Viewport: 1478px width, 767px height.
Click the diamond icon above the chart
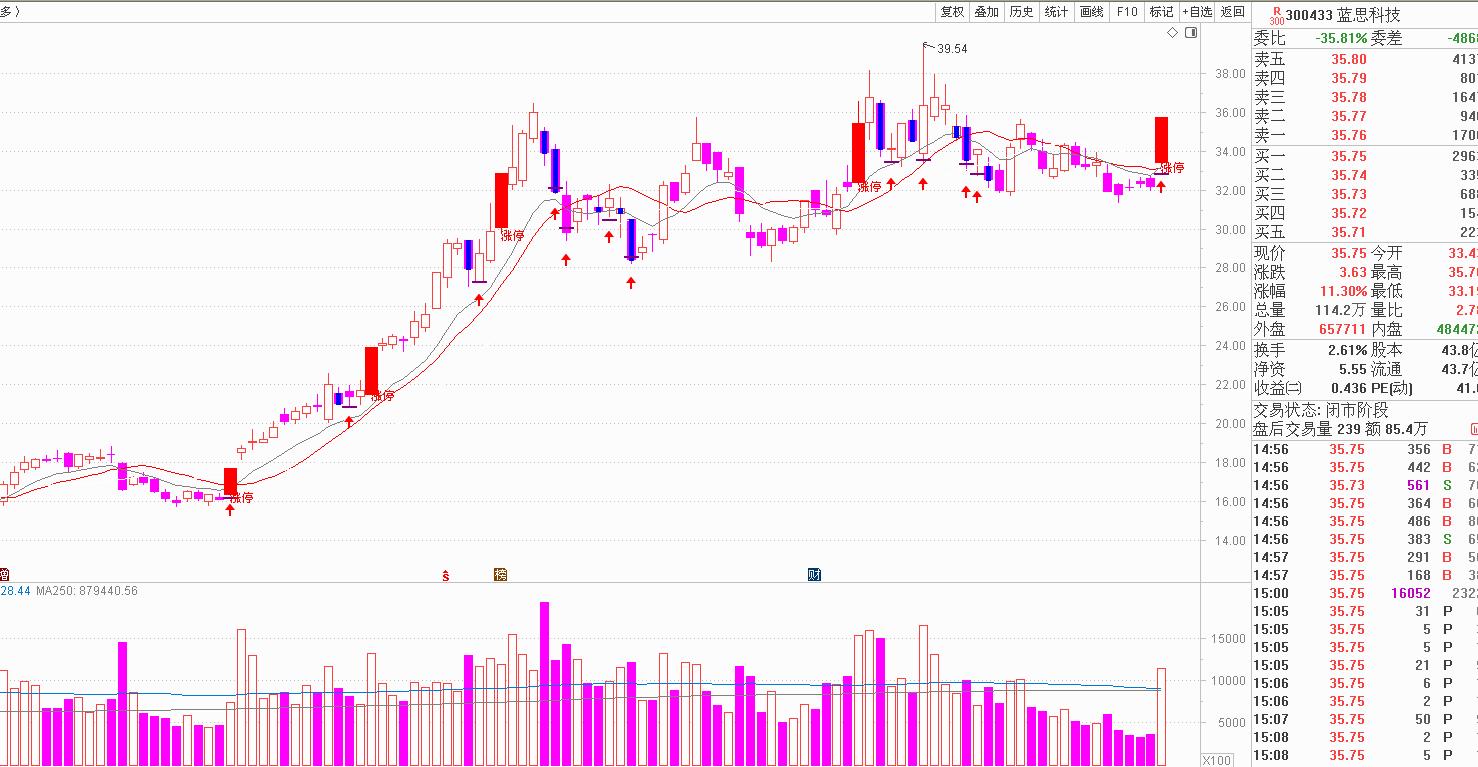tap(1173, 33)
